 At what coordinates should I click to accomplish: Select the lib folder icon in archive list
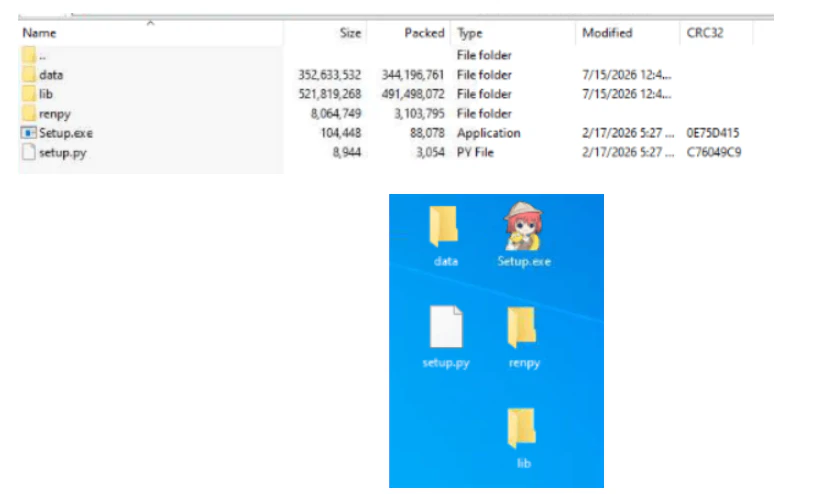click(29, 94)
